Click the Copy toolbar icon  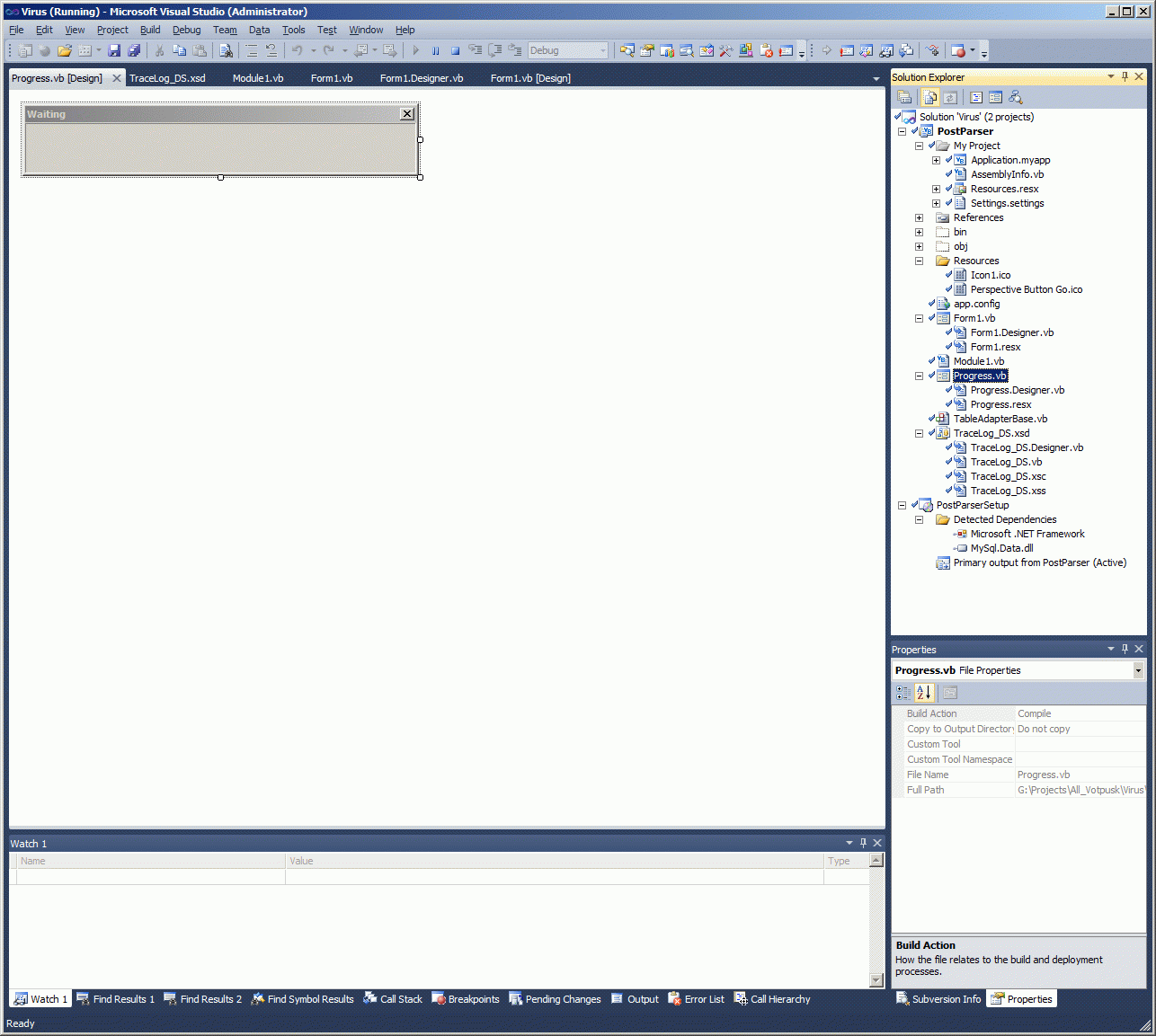point(180,50)
